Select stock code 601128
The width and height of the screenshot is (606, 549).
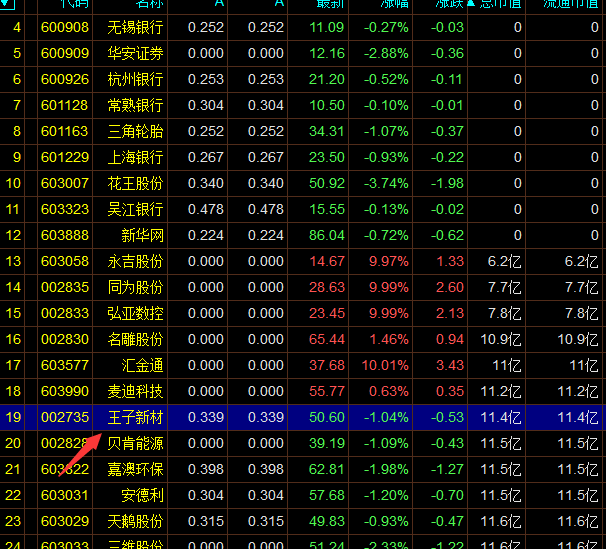(x=65, y=105)
